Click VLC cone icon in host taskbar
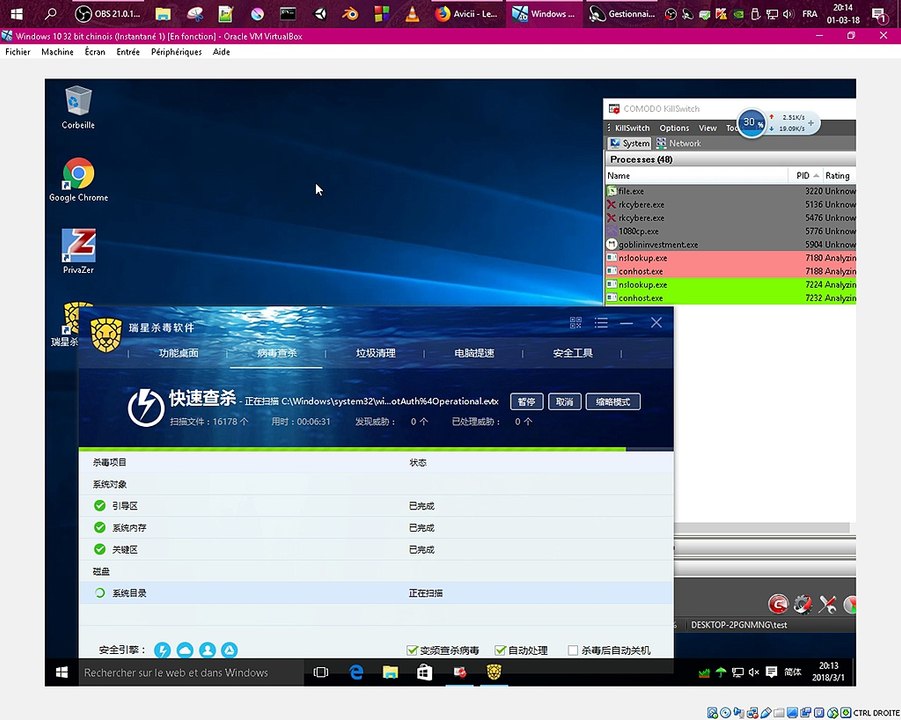Viewport: 901px width, 720px height. (x=412, y=14)
